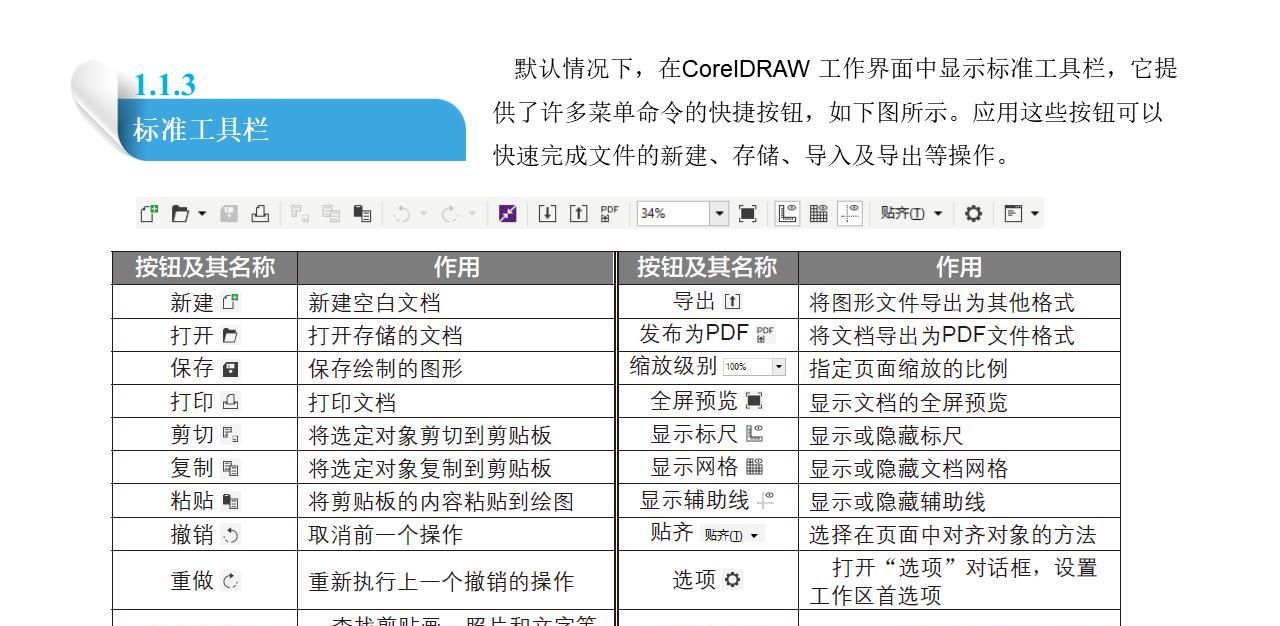Open the 34% zoom level dropdown arrow

719,213
